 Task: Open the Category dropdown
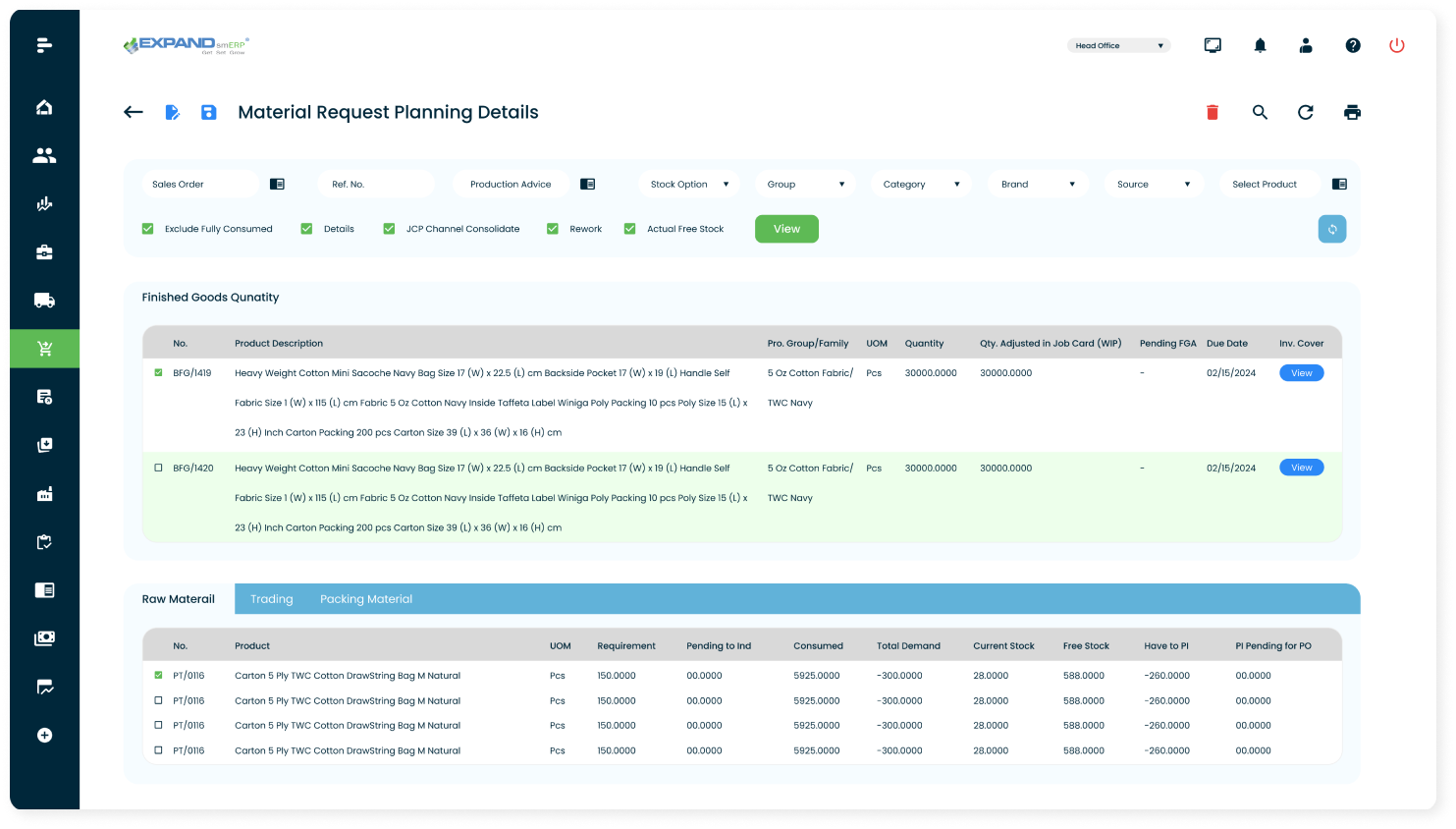click(921, 185)
